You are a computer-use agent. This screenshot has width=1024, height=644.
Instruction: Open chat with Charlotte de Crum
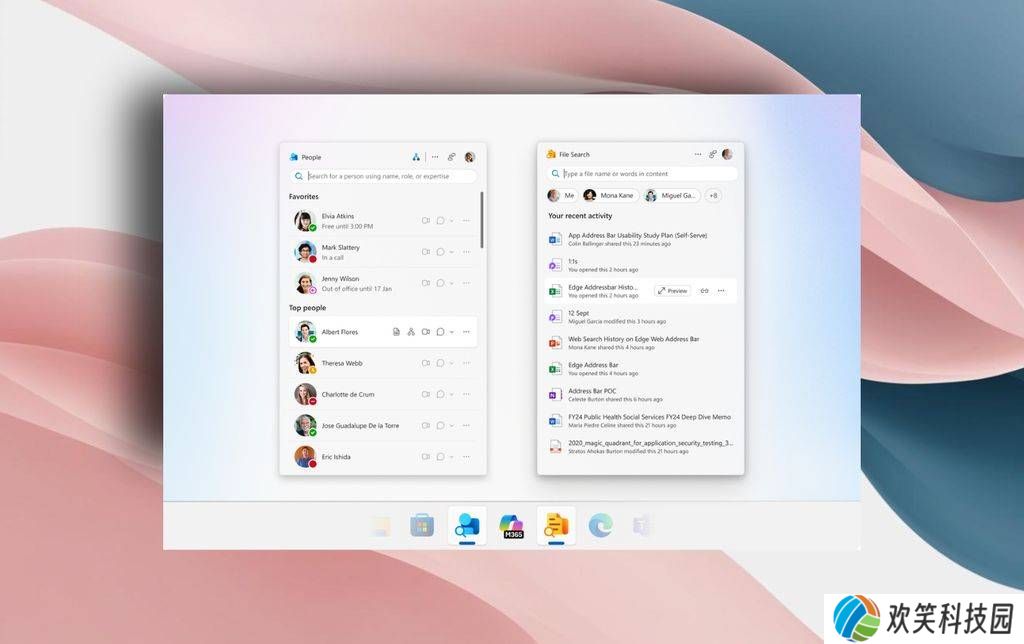tap(440, 394)
